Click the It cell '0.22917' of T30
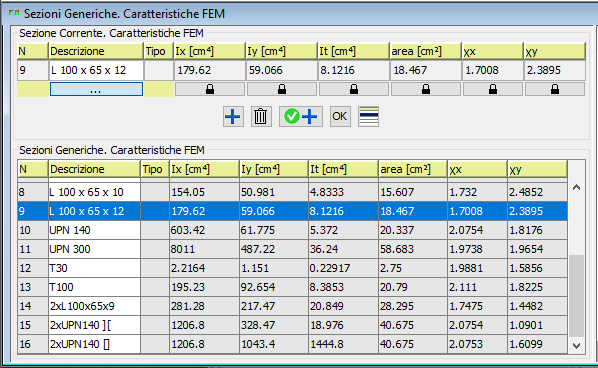This screenshot has width=598, height=368. (x=343, y=268)
